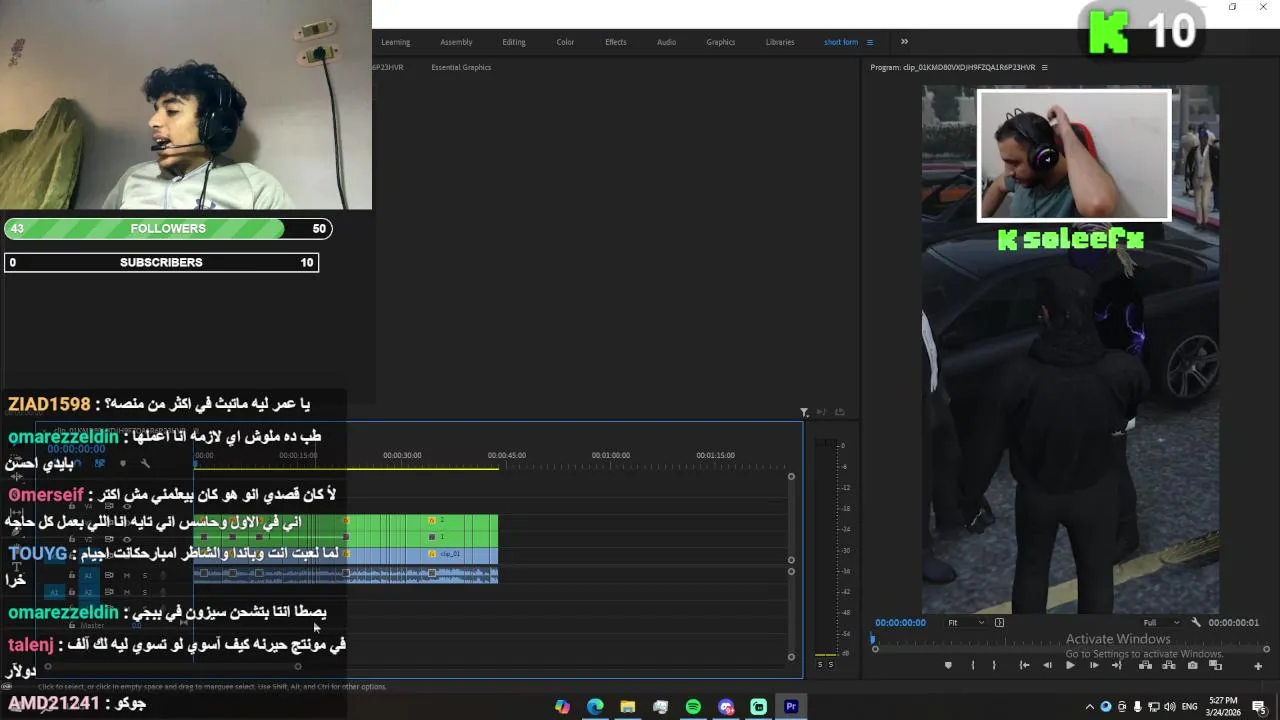Click ENG language indicator in tray
Screen dimensions: 1280x720
(1190, 706)
